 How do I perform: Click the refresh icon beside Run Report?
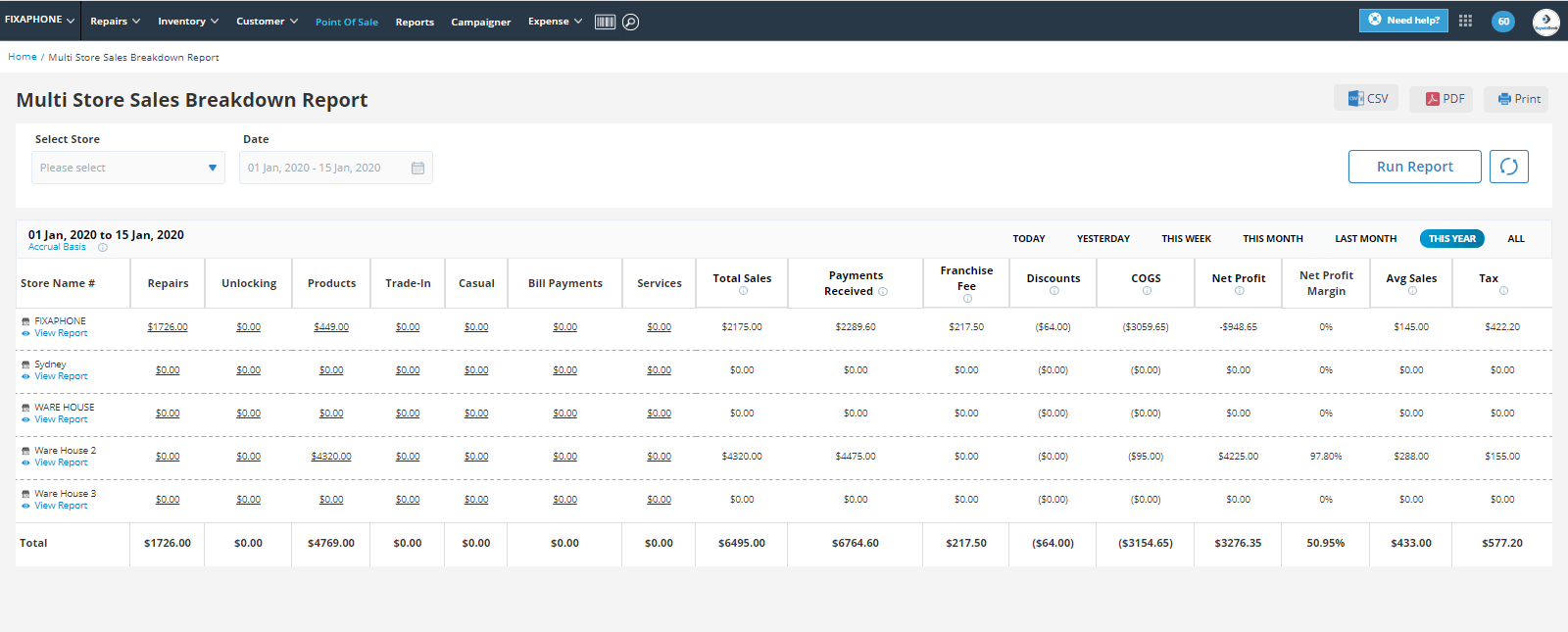1509,167
